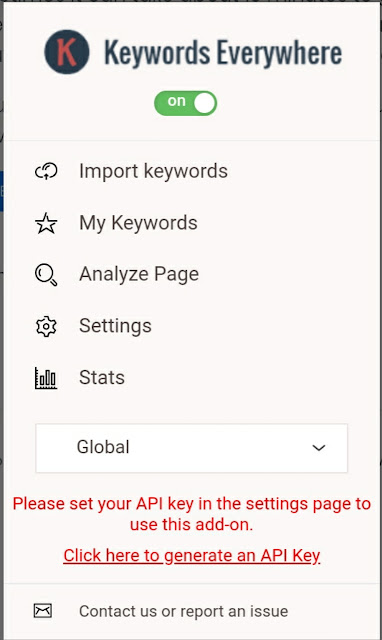Click the envelope contact icon
382x640 pixels.
[42, 611]
